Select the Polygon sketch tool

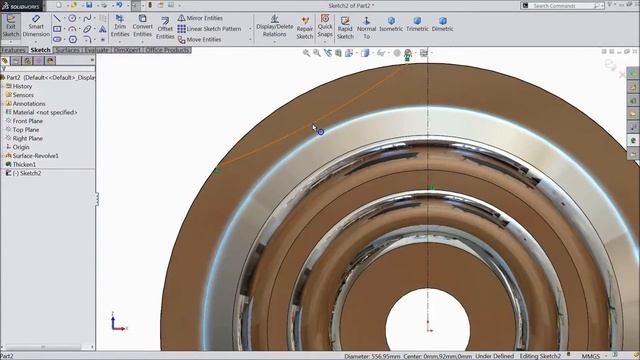73,40
